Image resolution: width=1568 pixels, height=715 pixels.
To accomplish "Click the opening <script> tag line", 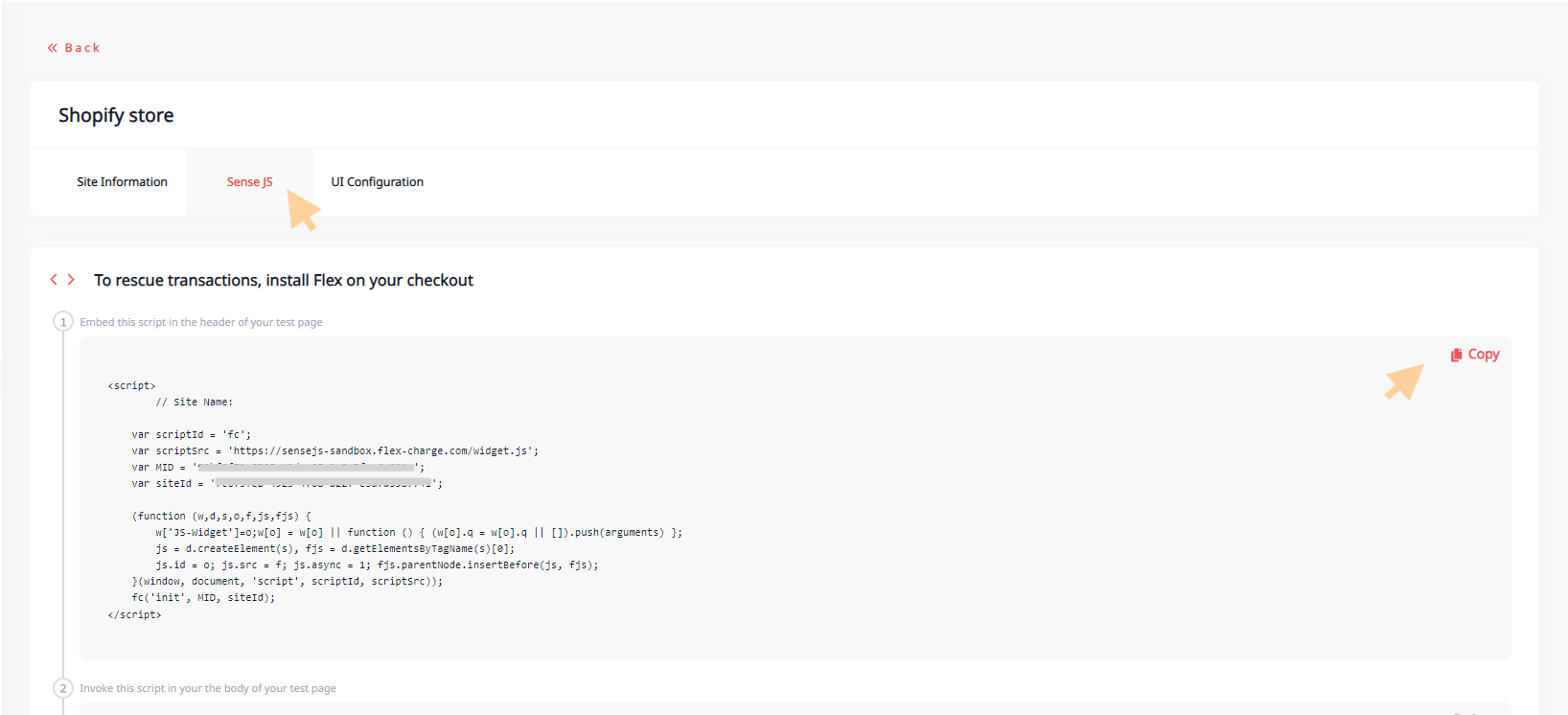I will [132, 385].
